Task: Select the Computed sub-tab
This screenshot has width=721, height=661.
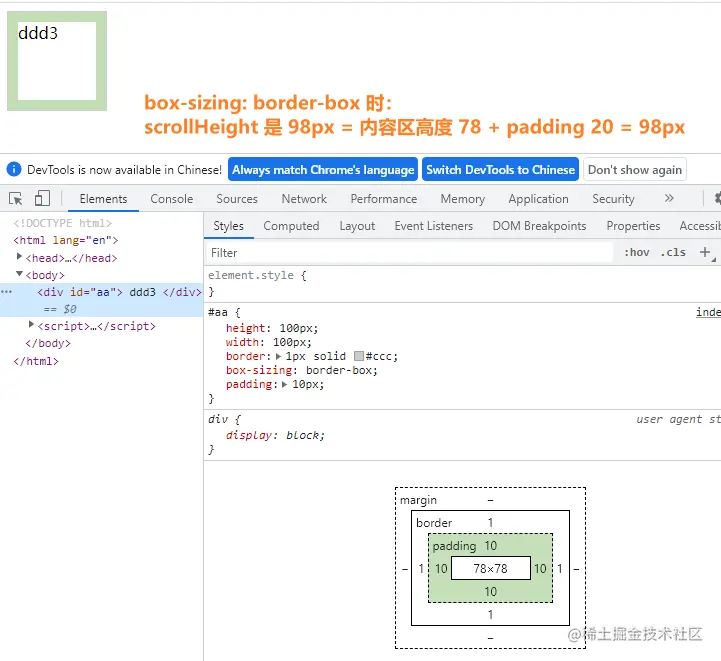Action: tap(291, 226)
